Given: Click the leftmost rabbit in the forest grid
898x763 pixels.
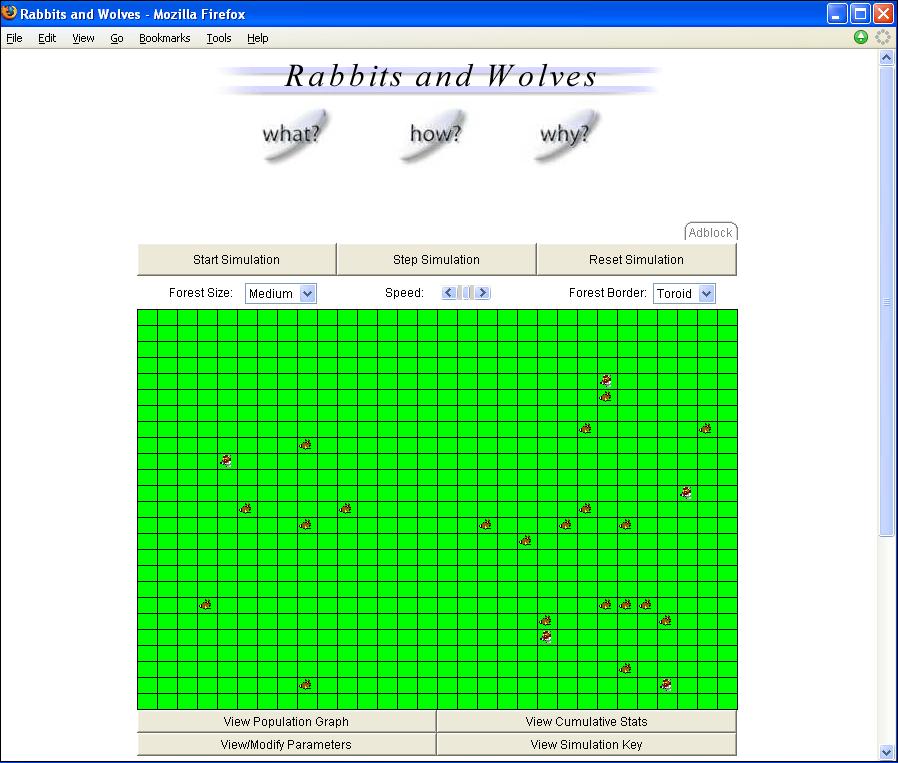Looking at the screenshot, I should click(x=206, y=605).
